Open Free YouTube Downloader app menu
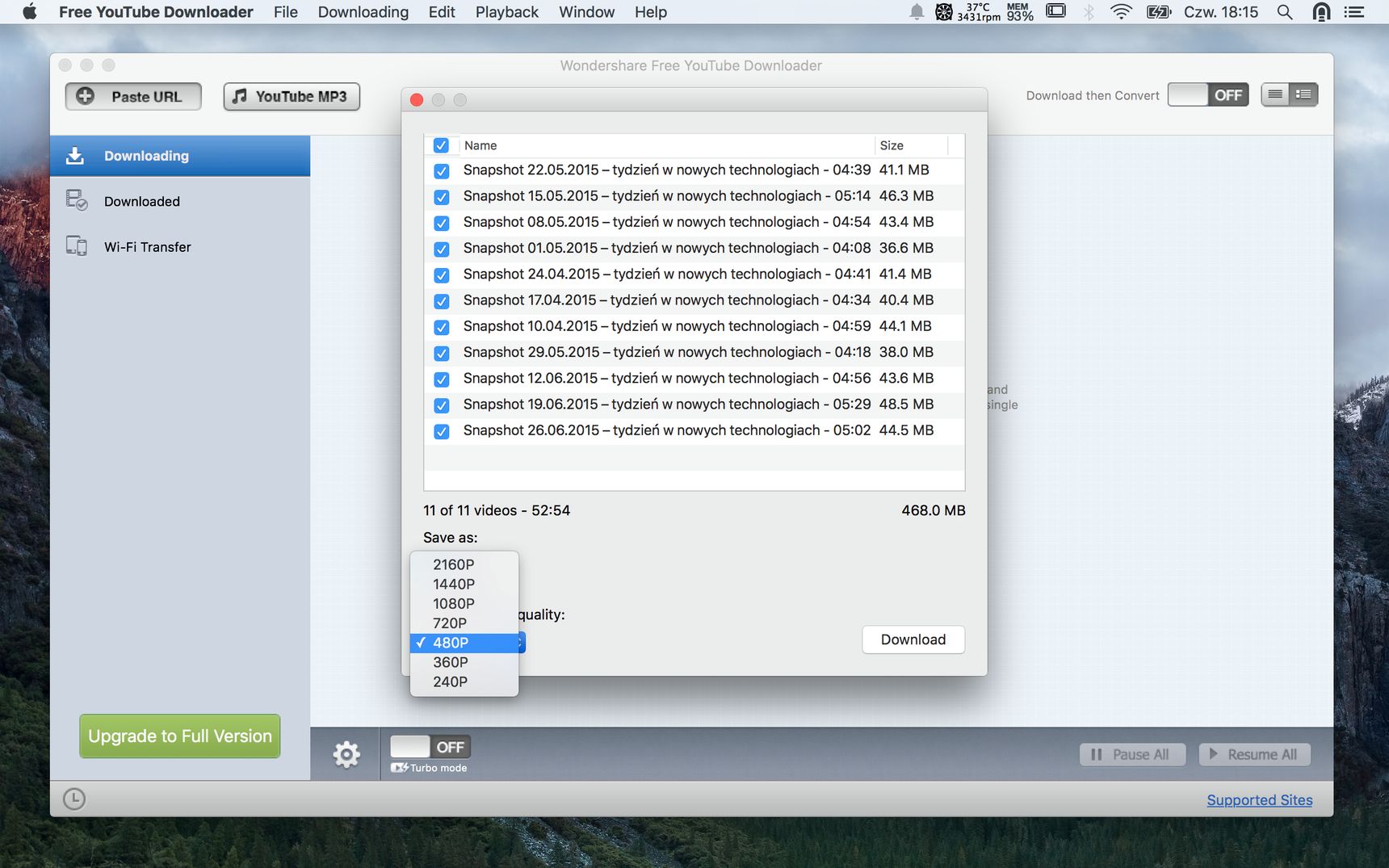The height and width of the screenshot is (868, 1389). pyautogui.click(x=156, y=12)
